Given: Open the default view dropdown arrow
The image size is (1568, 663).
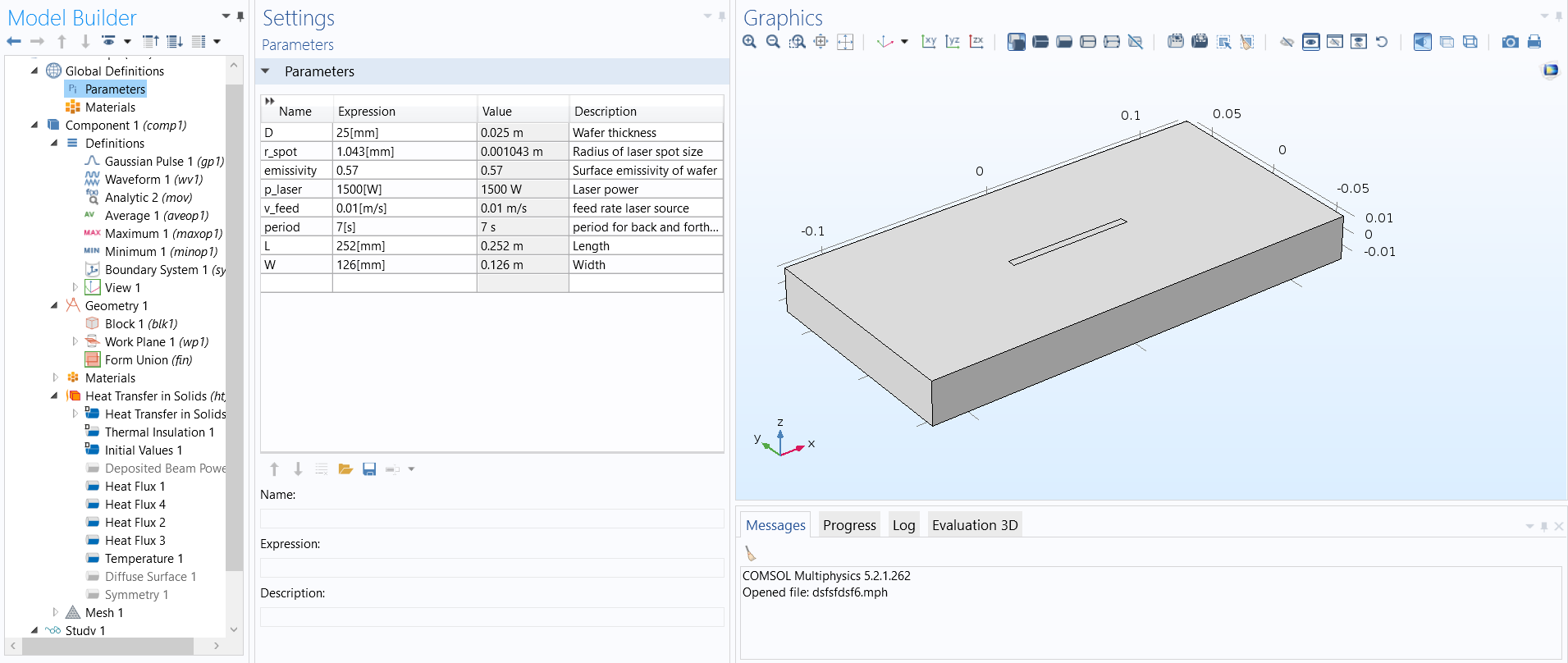Looking at the screenshot, I should [x=904, y=42].
